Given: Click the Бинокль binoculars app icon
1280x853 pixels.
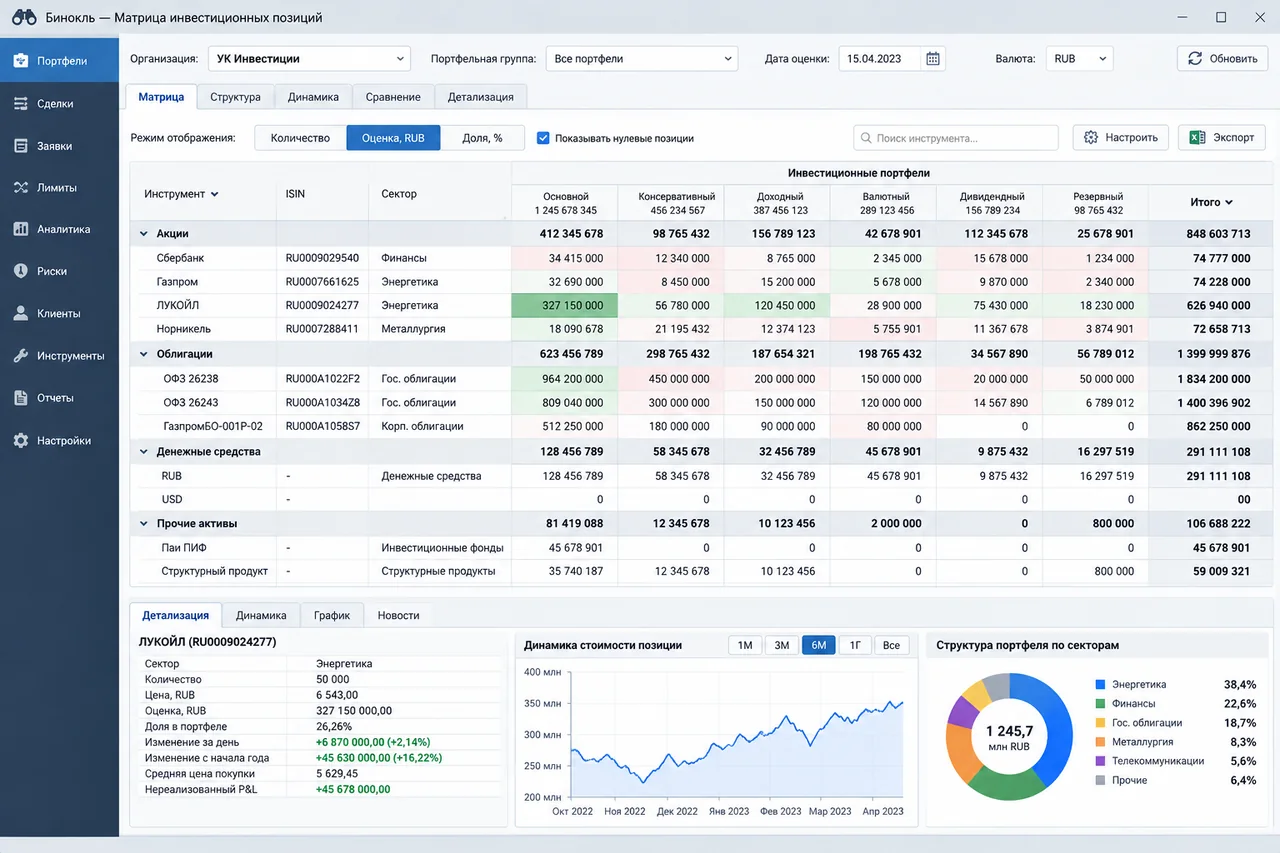Looking at the screenshot, I should (x=23, y=17).
